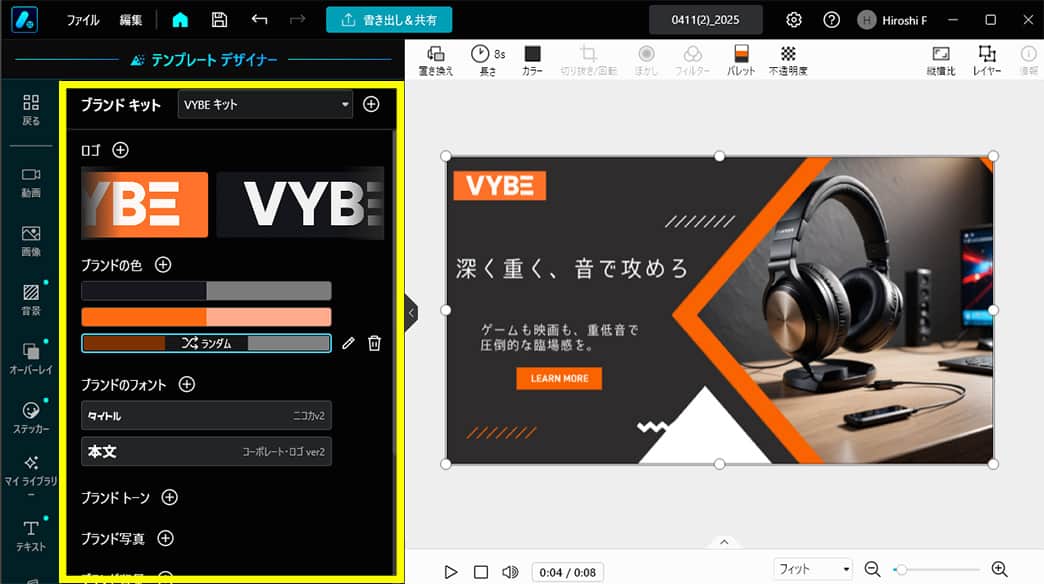Open the 画像 sidebar panel

[x=31, y=241]
